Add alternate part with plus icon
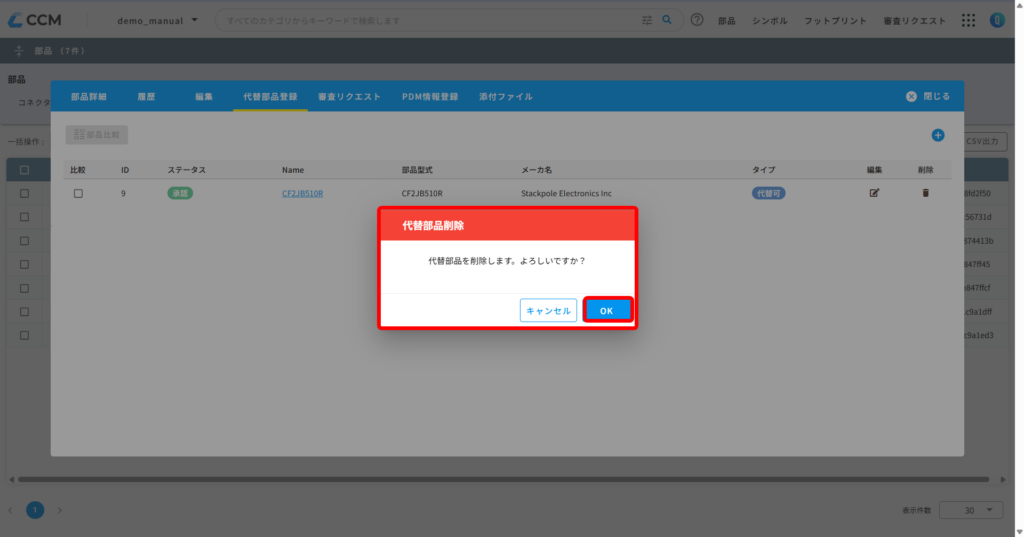This screenshot has height=537, width=1024. point(938,135)
